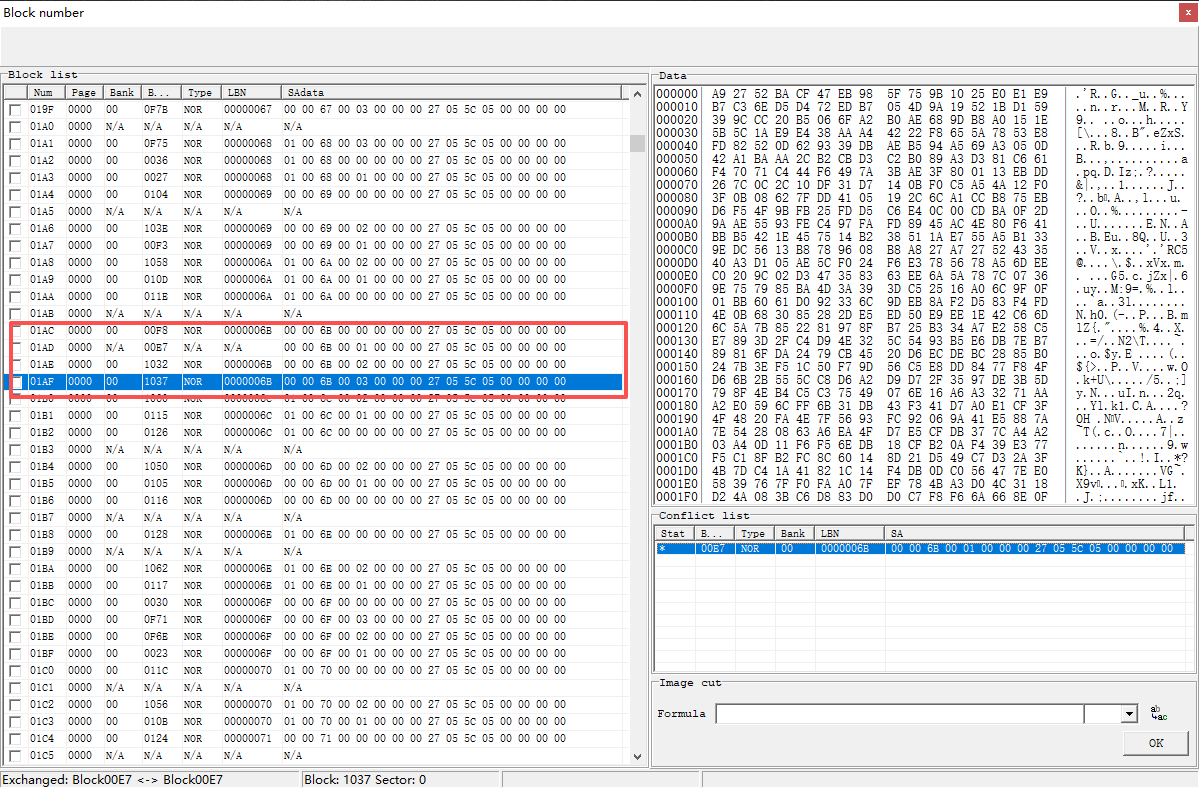Click block value 1050 in row 01B4

click(155, 466)
